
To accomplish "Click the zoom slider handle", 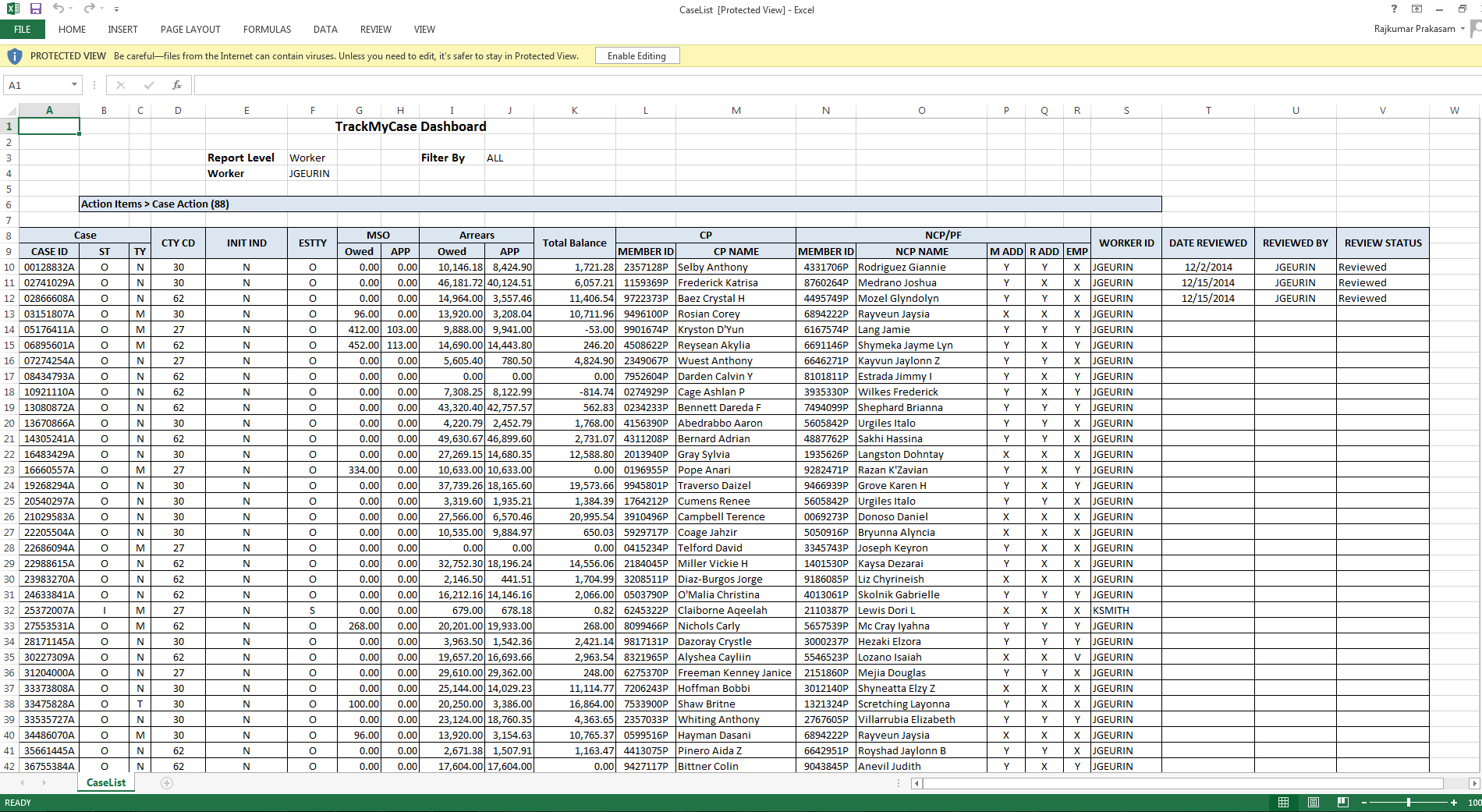I will tap(1409, 803).
